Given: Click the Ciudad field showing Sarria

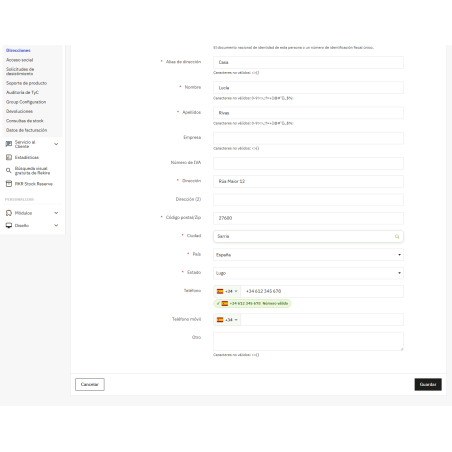Looking at the screenshot, I should click(x=308, y=236).
